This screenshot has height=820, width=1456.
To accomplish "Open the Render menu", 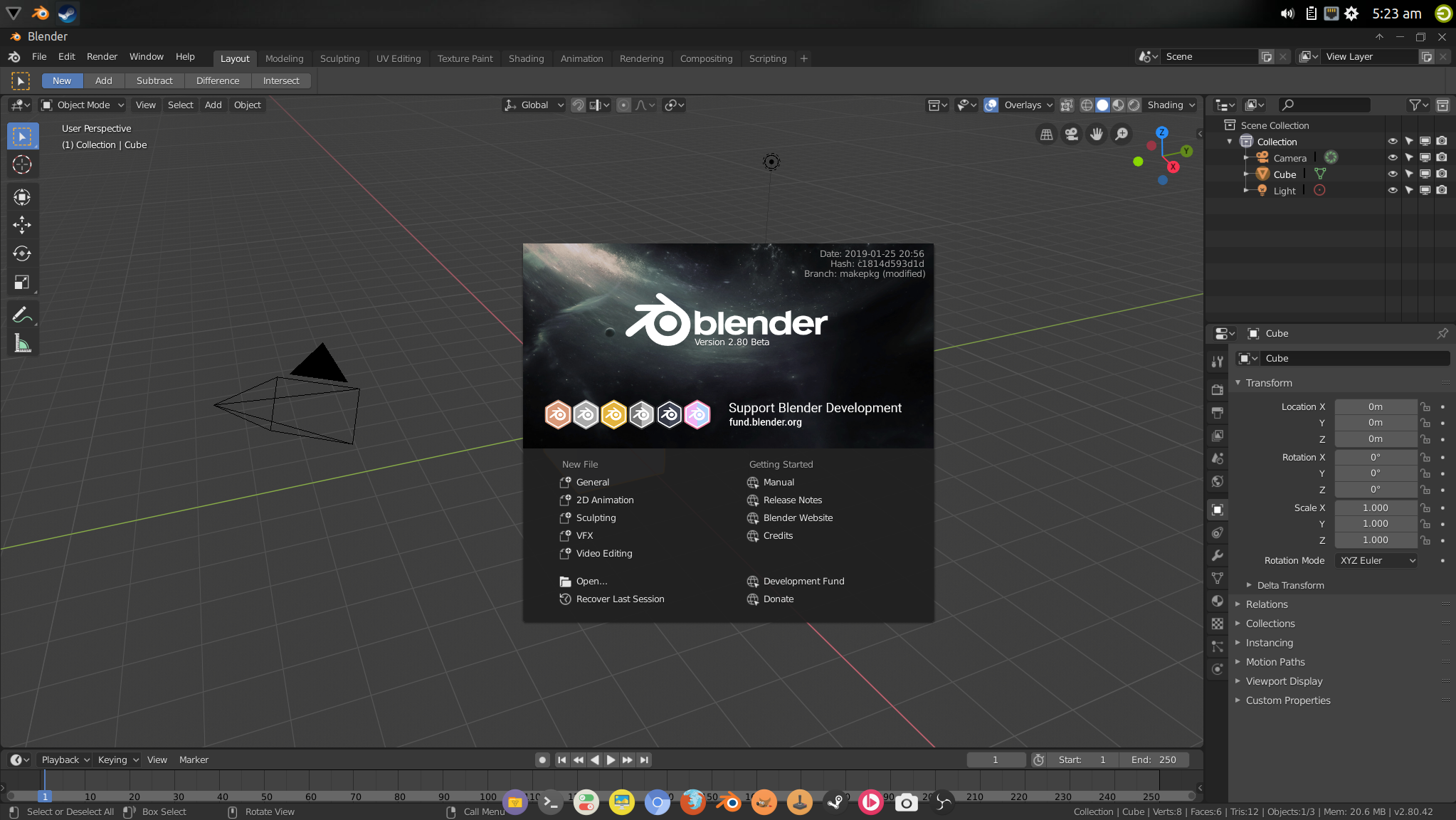I will click(x=102, y=57).
